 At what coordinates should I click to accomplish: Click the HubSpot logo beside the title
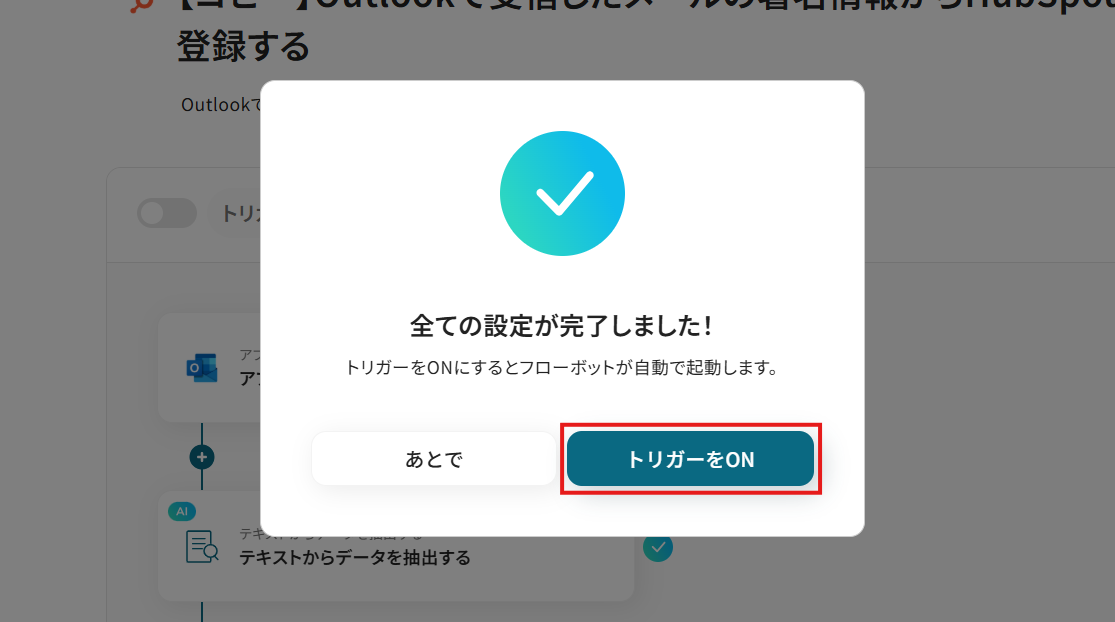(x=142, y=6)
